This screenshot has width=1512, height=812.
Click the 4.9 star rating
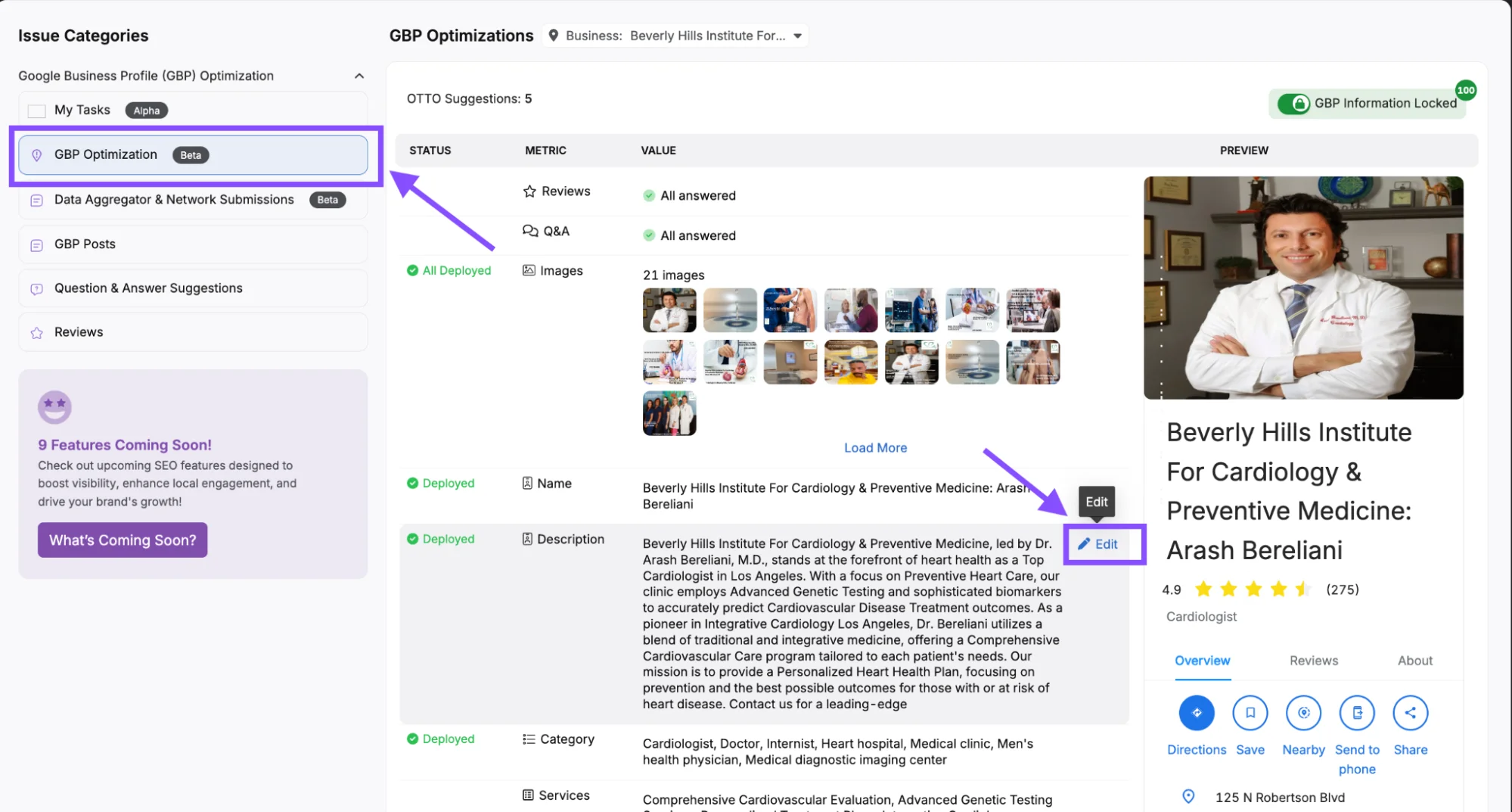point(1172,589)
